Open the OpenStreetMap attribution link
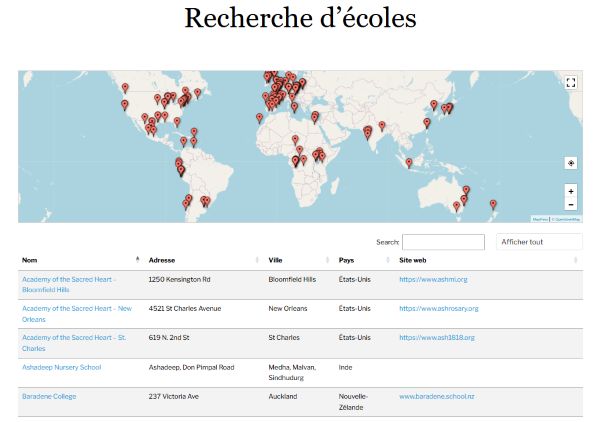Screen dimensions: 600x422 pos(568,219)
